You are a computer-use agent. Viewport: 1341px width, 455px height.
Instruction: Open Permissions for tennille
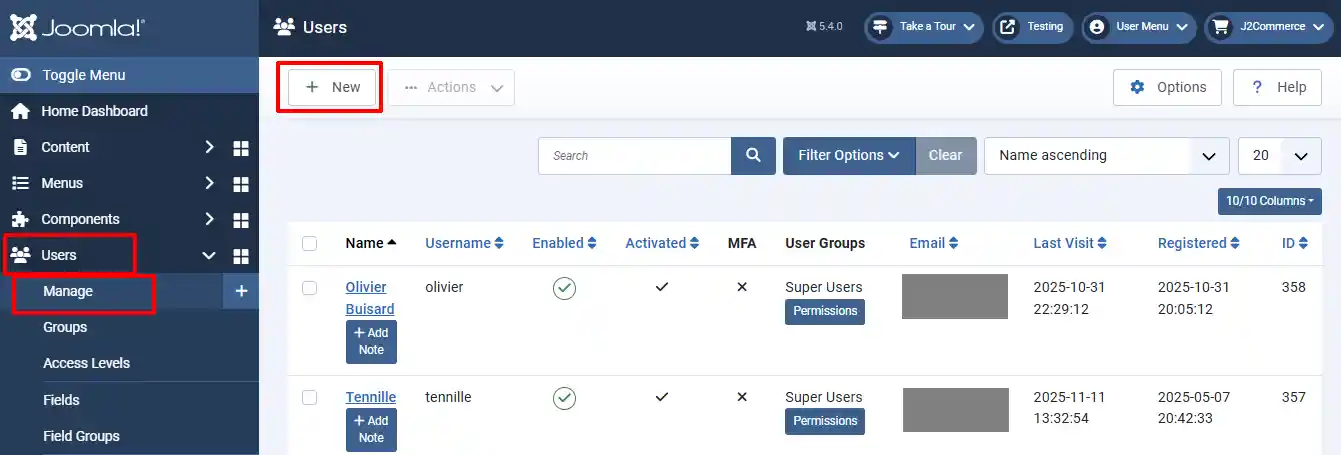click(x=825, y=421)
